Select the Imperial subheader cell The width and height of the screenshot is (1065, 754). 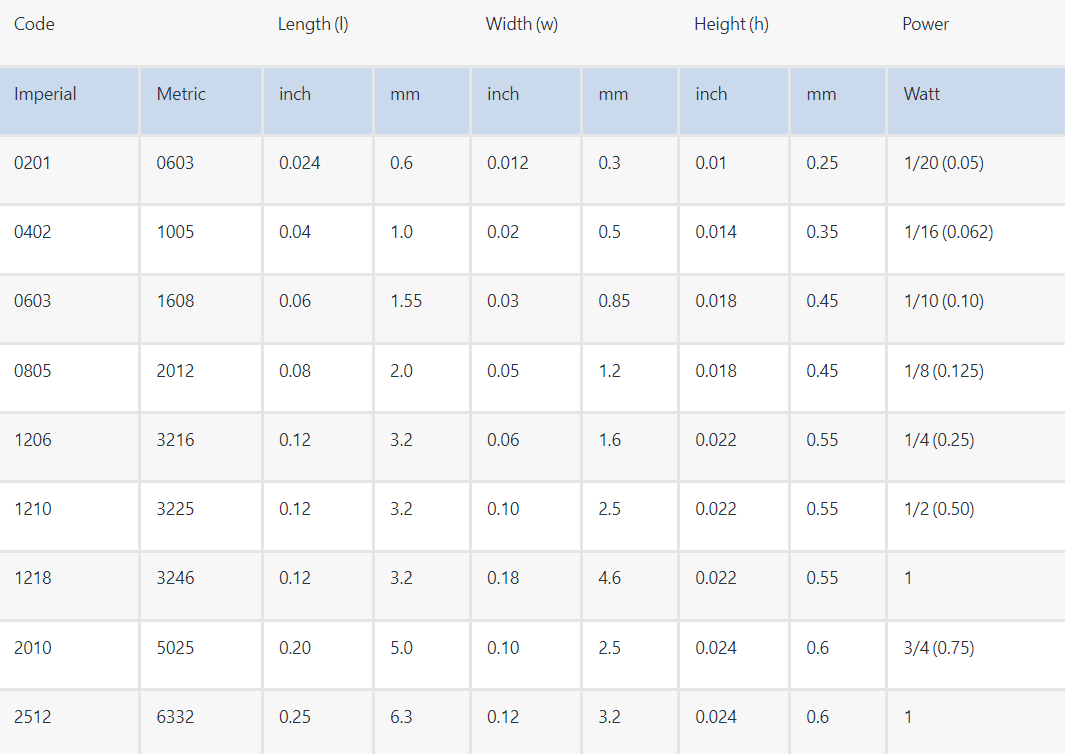45,94
